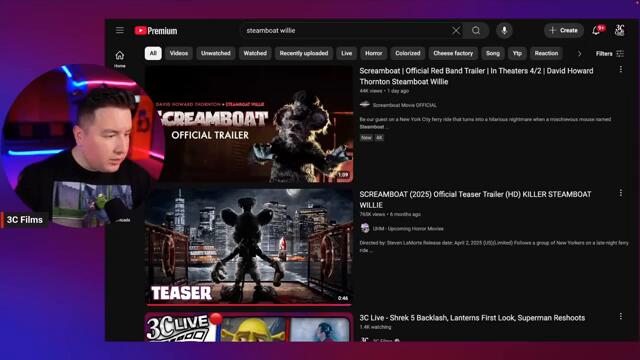
Task: Select the Recently uploaded chip
Action: pyautogui.click(x=304, y=53)
